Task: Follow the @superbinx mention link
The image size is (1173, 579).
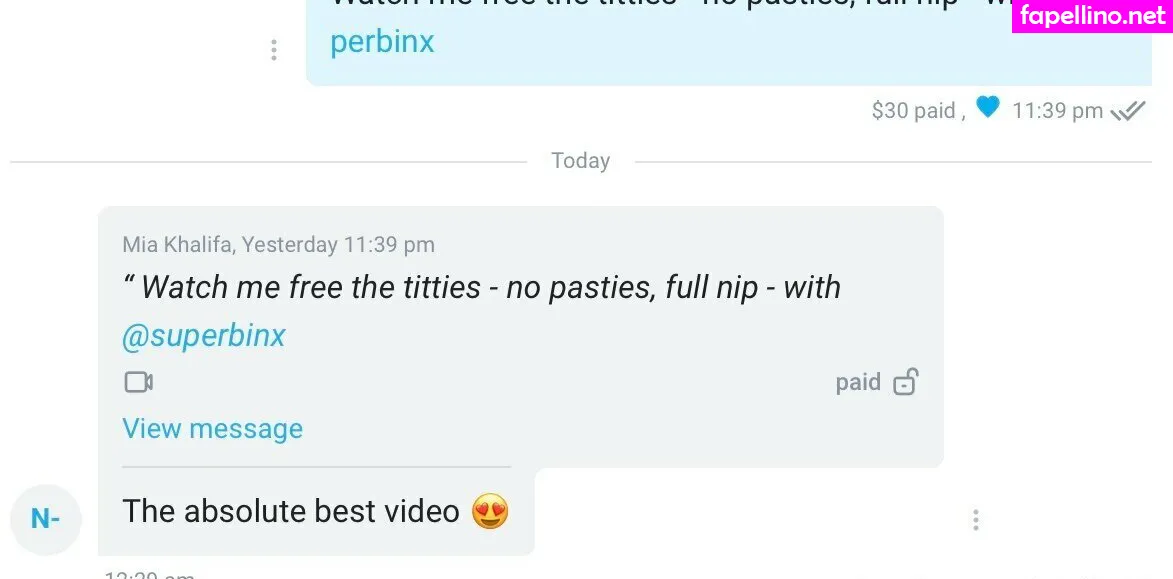Action: [203, 336]
